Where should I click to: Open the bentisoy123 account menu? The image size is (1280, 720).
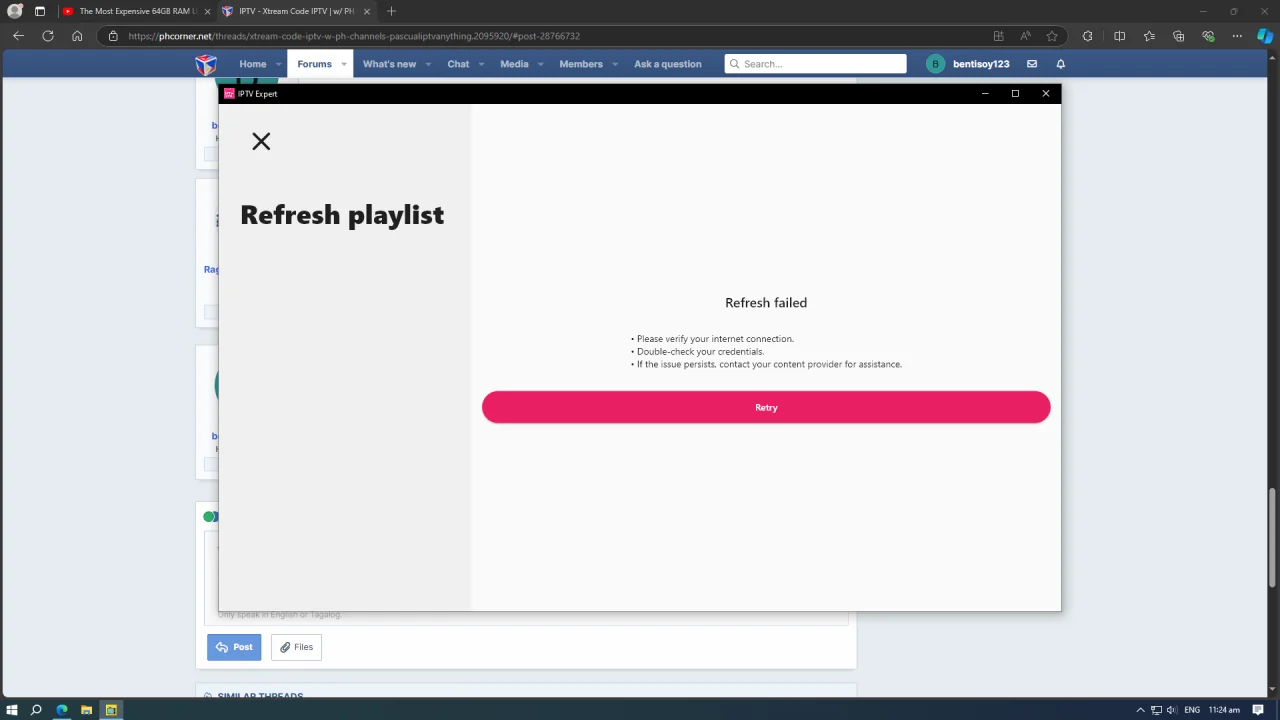[968, 64]
